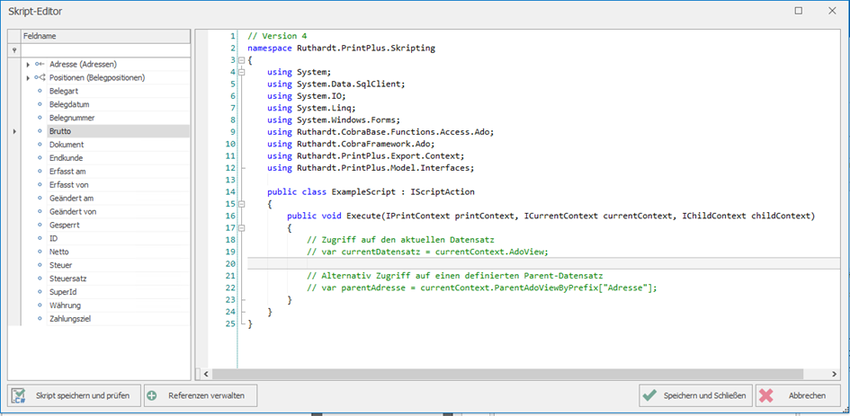Click field bullet icon next to Belegart
Screen dimensions: 850x416
(x=39, y=91)
